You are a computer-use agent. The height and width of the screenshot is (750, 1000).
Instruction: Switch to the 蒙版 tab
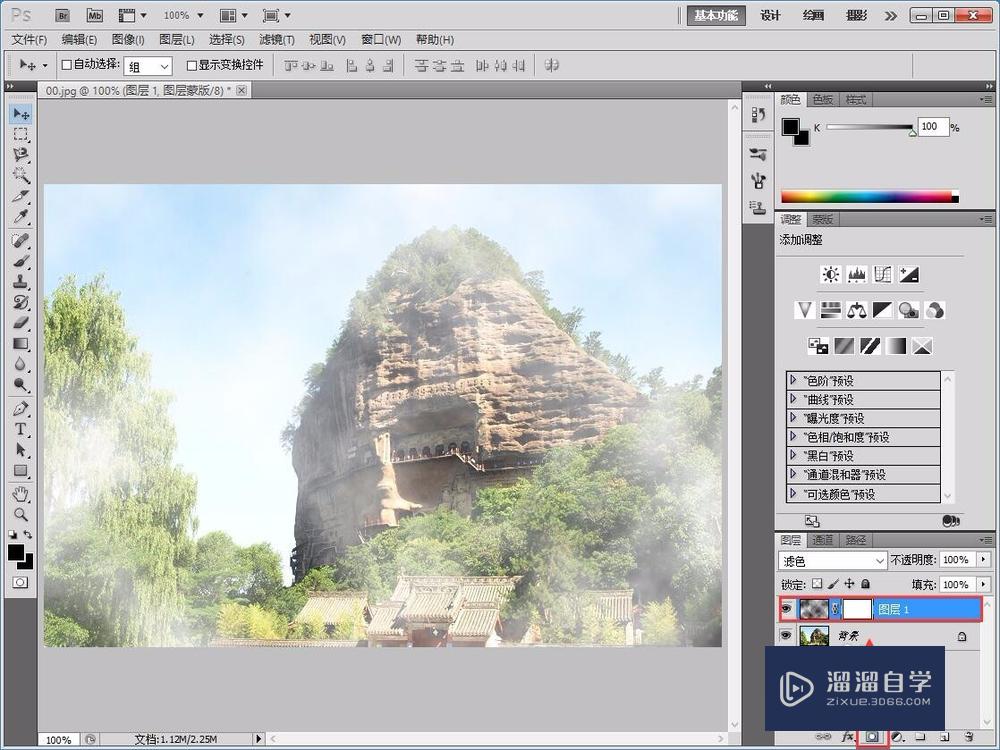pyautogui.click(x=822, y=219)
